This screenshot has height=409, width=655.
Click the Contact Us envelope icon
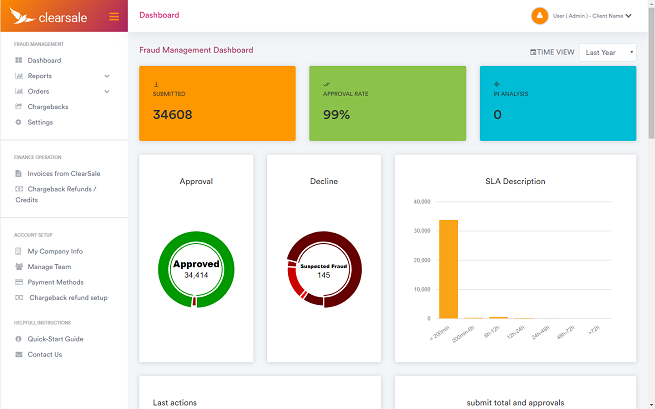point(18,354)
